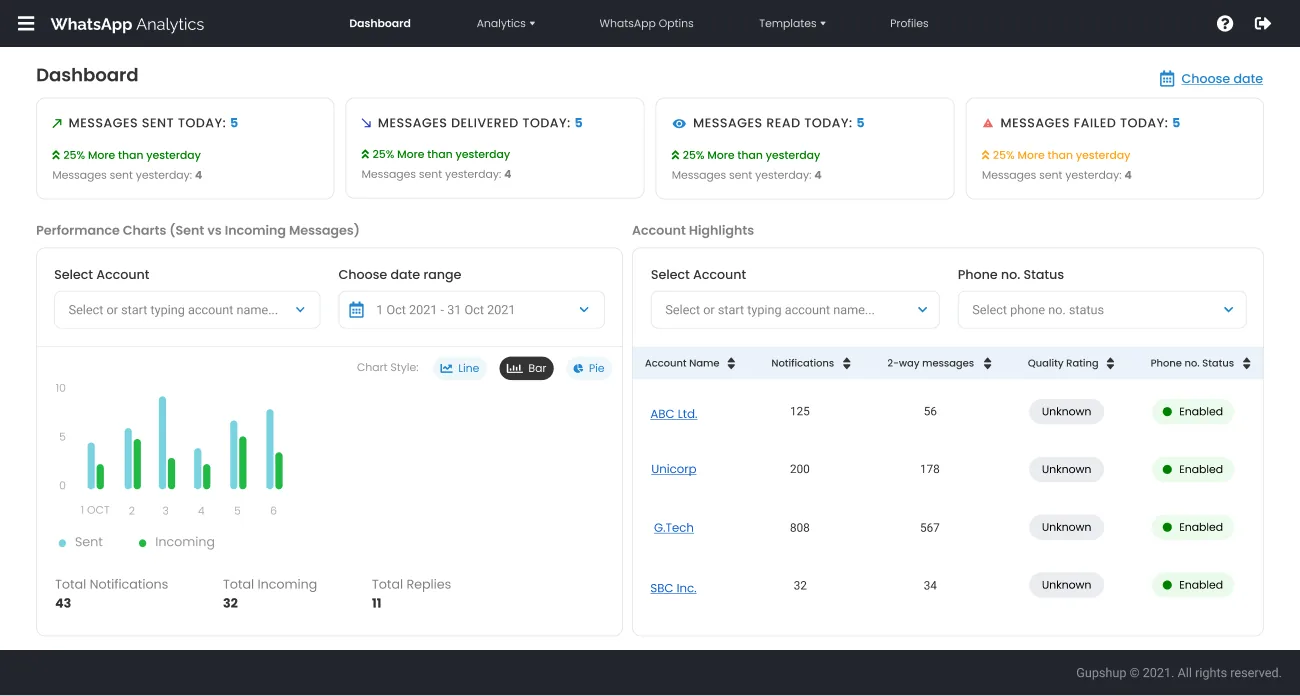Switch chart style to Pie
The height and width of the screenshot is (696, 1300).
pos(589,368)
